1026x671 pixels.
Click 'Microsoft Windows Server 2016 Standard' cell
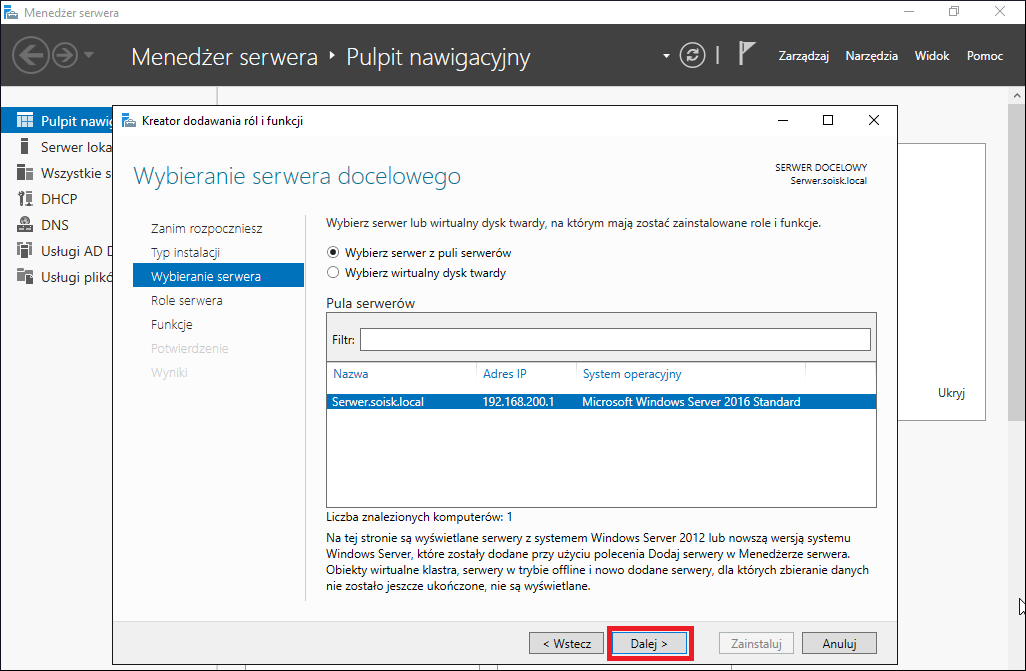pos(691,401)
